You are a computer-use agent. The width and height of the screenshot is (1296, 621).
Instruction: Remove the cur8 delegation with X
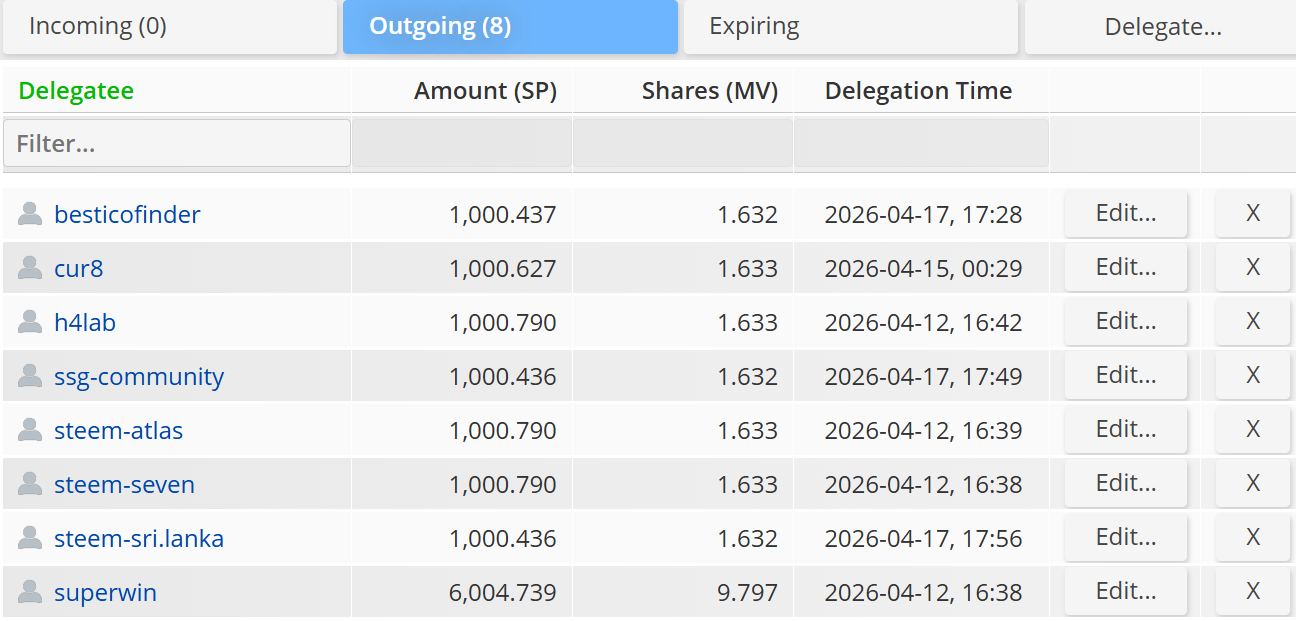(1252, 268)
